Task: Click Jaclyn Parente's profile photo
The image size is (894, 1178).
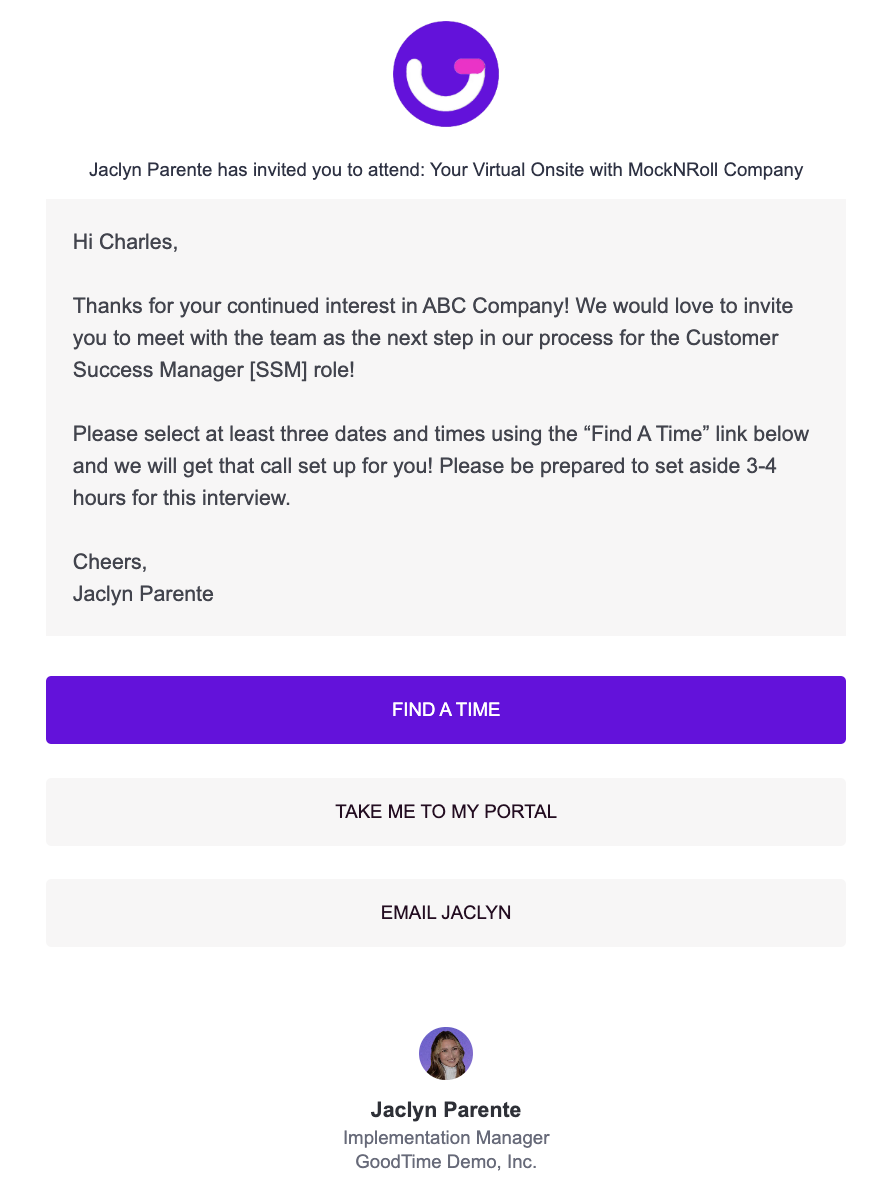Action: pos(446,1053)
